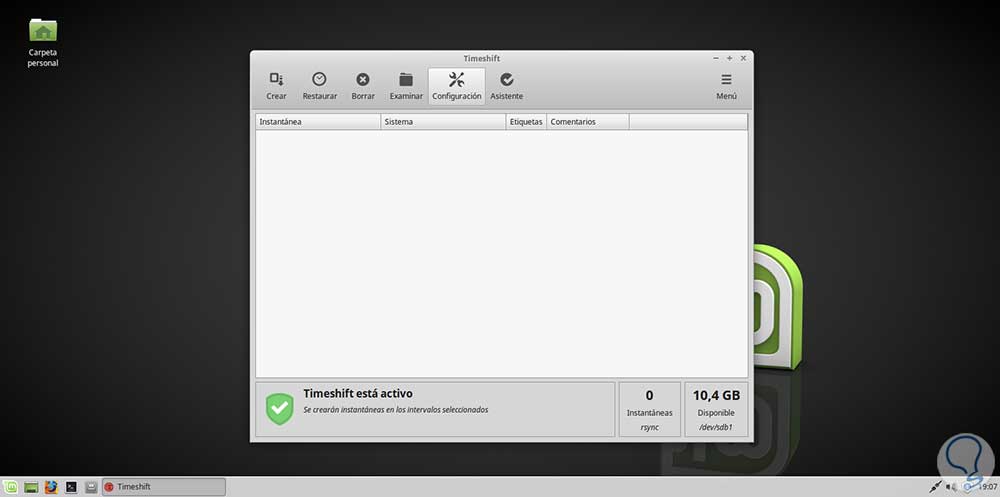
Task: Maximize the Timeshift window
Action: click(730, 58)
